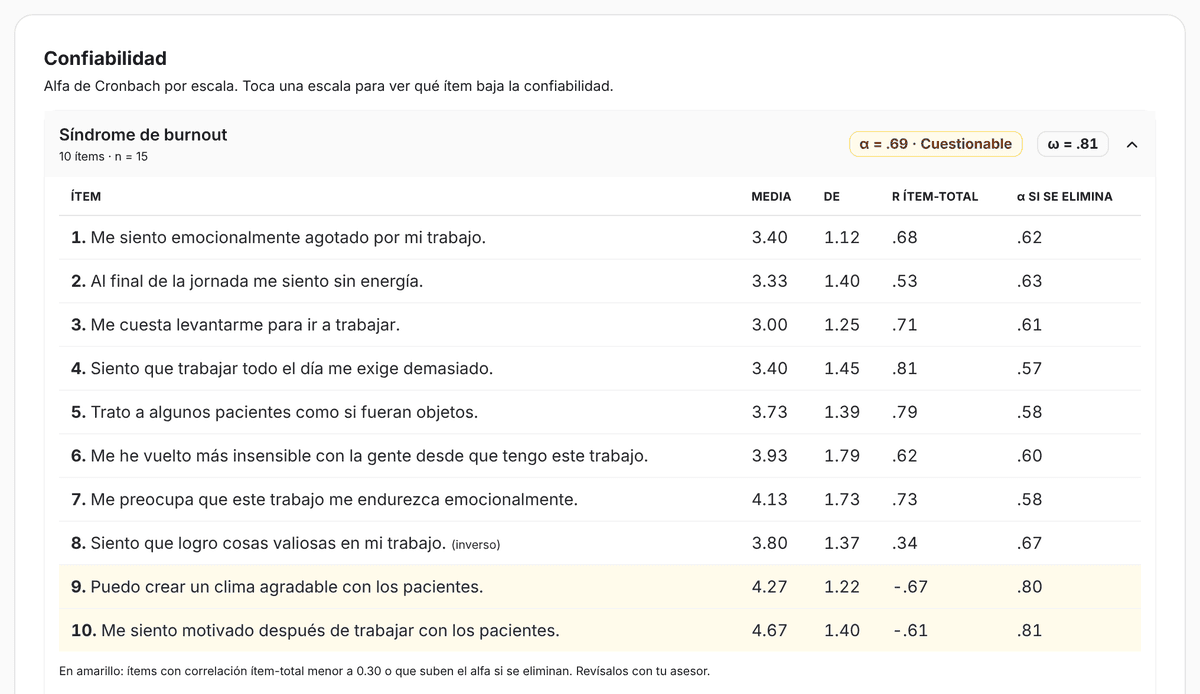Click the DE value 1.79 of item 6
The width and height of the screenshot is (1200, 694).
point(842,456)
